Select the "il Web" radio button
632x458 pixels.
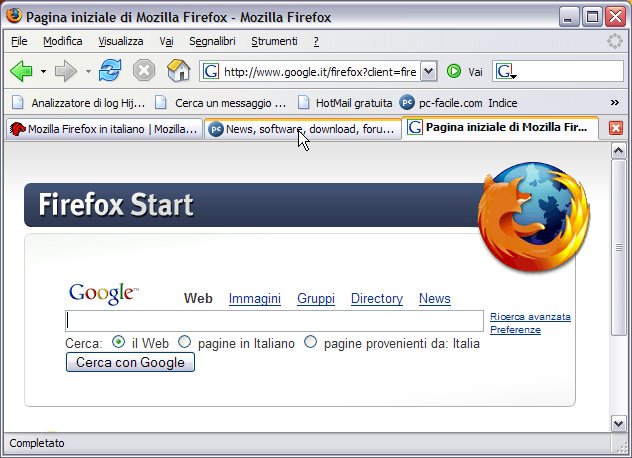tap(119, 342)
